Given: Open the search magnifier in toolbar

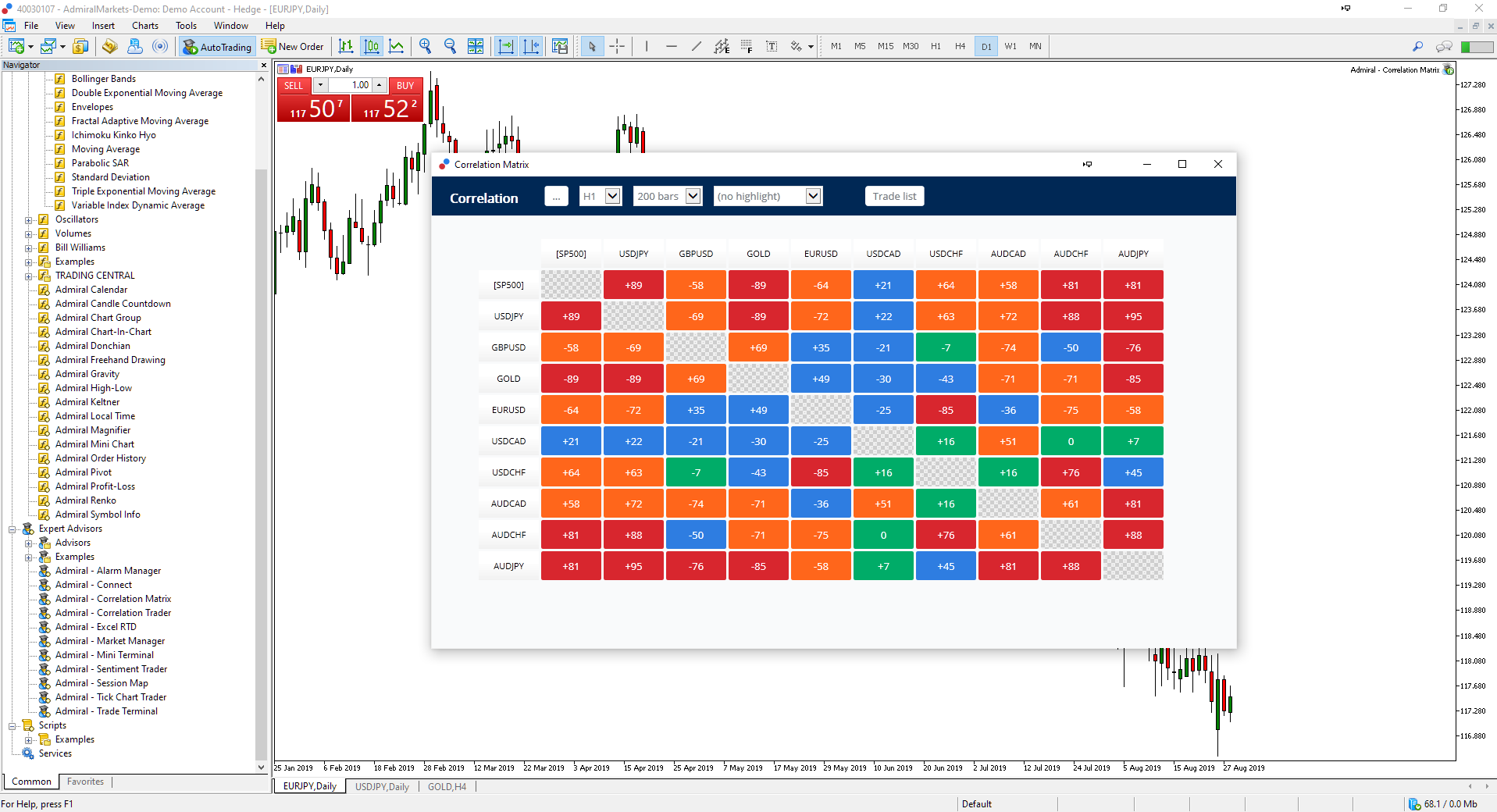Looking at the screenshot, I should [x=1417, y=46].
